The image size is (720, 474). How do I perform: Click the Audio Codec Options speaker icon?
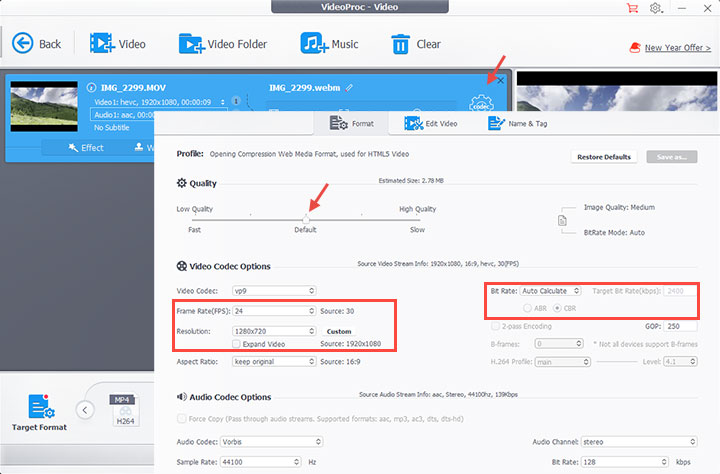[182, 396]
